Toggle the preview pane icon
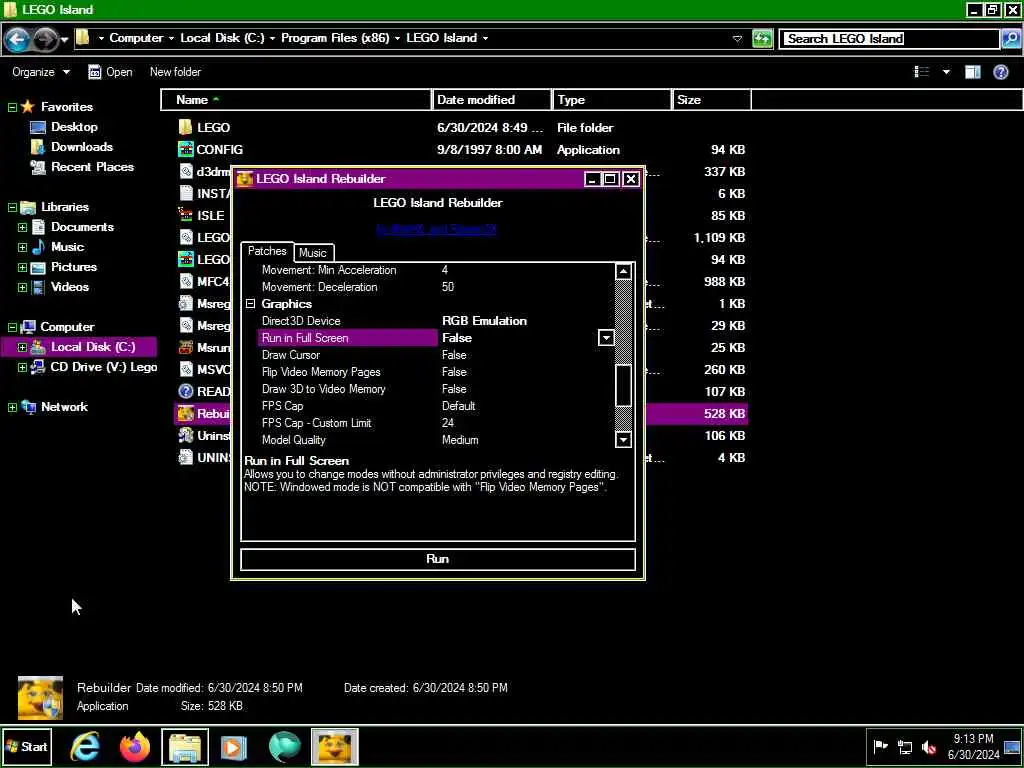Screen dimensions: 1024x768 (972, 72)
